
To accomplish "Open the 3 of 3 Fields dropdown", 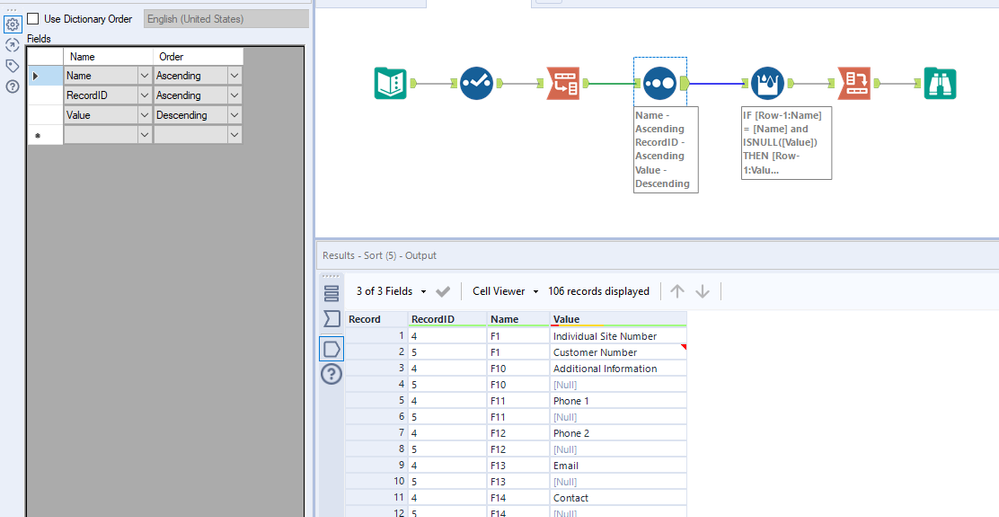I will (x=391, y=291).
